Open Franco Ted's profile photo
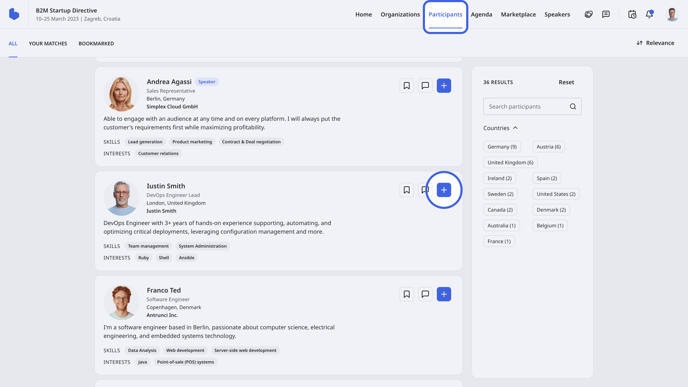688x387 pixels. [x=121, y=302]
